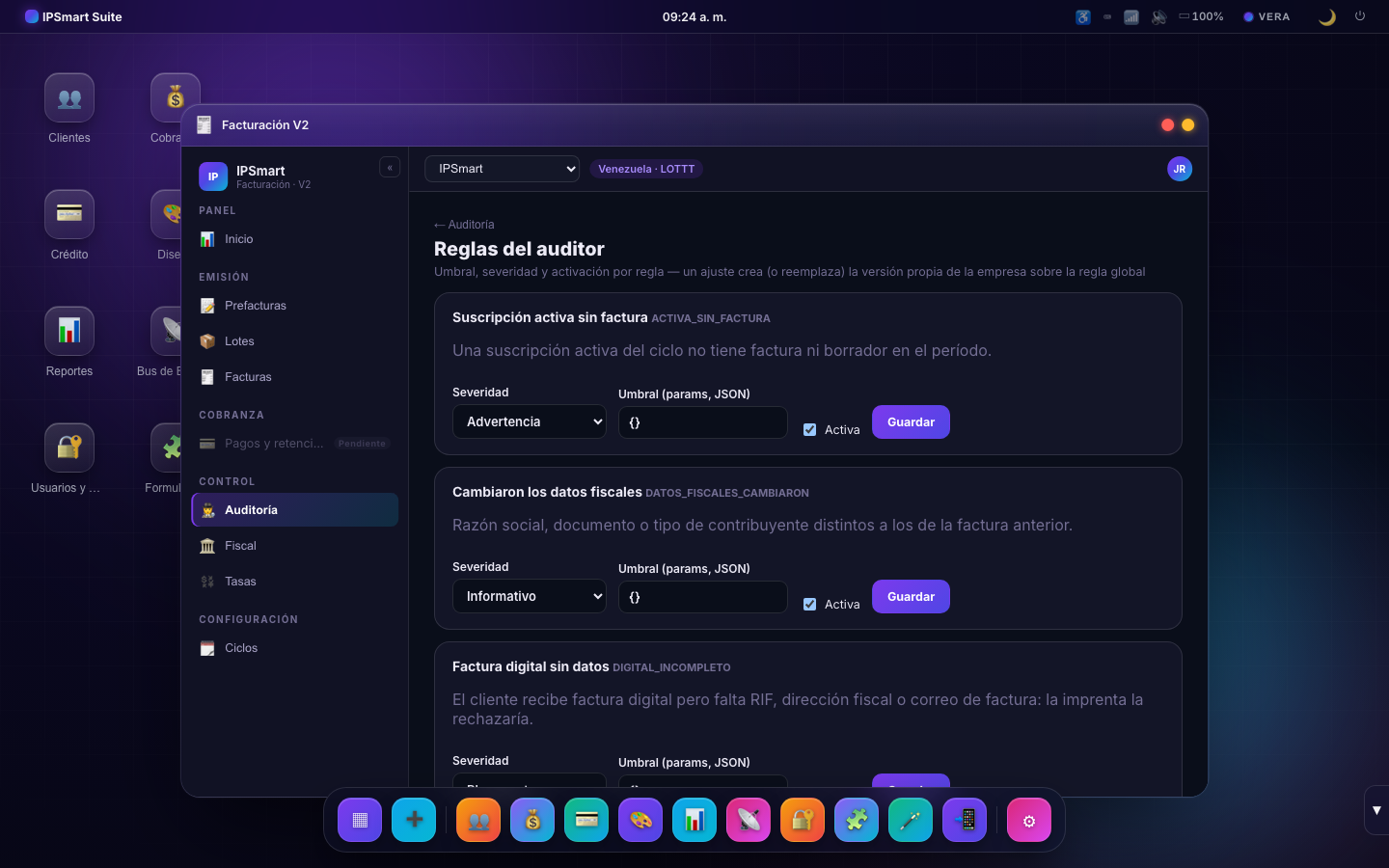Select Tasas in the sidebar
Screen dimensions: 1389x868
click(x=295, y=582)
